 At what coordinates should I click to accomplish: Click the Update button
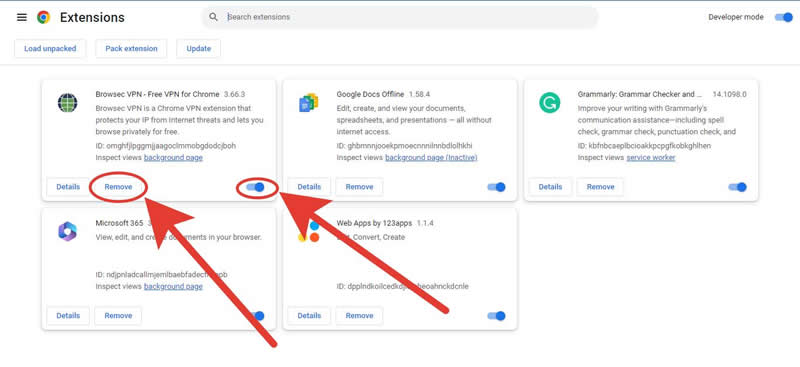(x=198, y=48)
